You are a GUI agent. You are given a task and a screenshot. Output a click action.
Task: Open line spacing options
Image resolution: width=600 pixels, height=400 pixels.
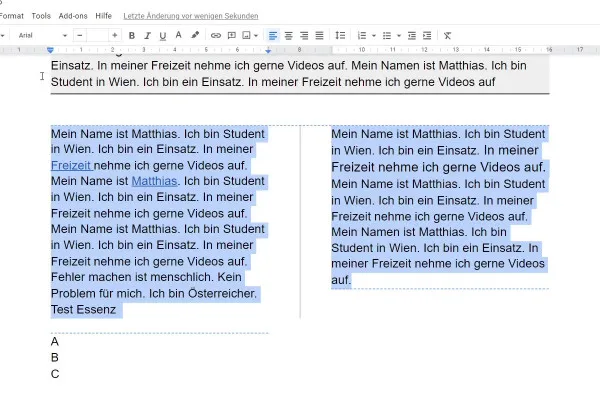click(340, 36)
